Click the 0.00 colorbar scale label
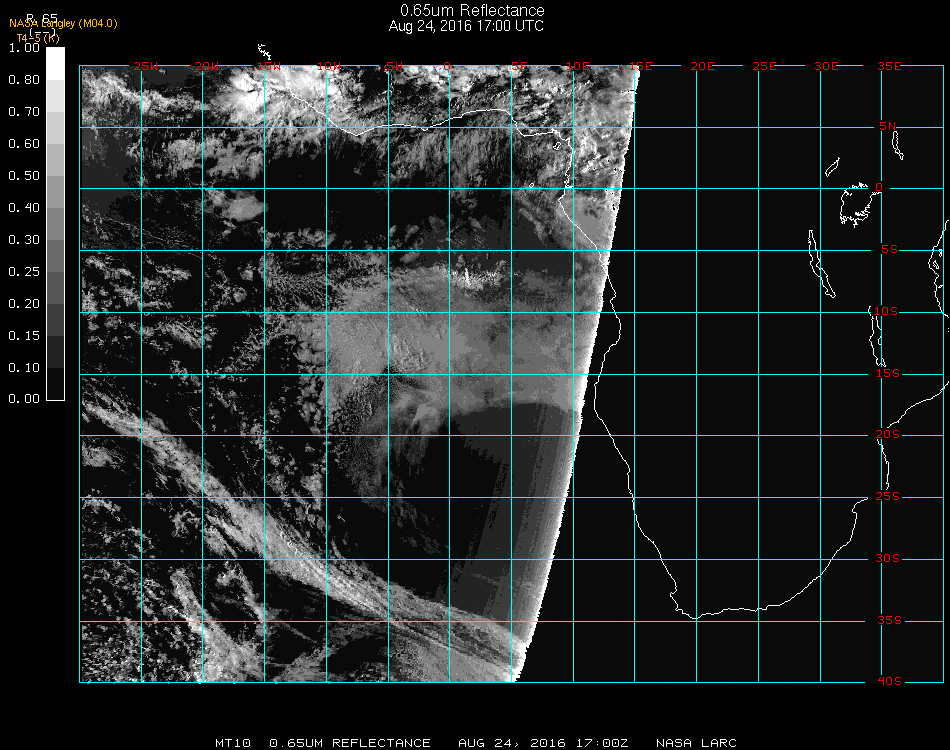This screenshot has height=750, width=950. 23,399
